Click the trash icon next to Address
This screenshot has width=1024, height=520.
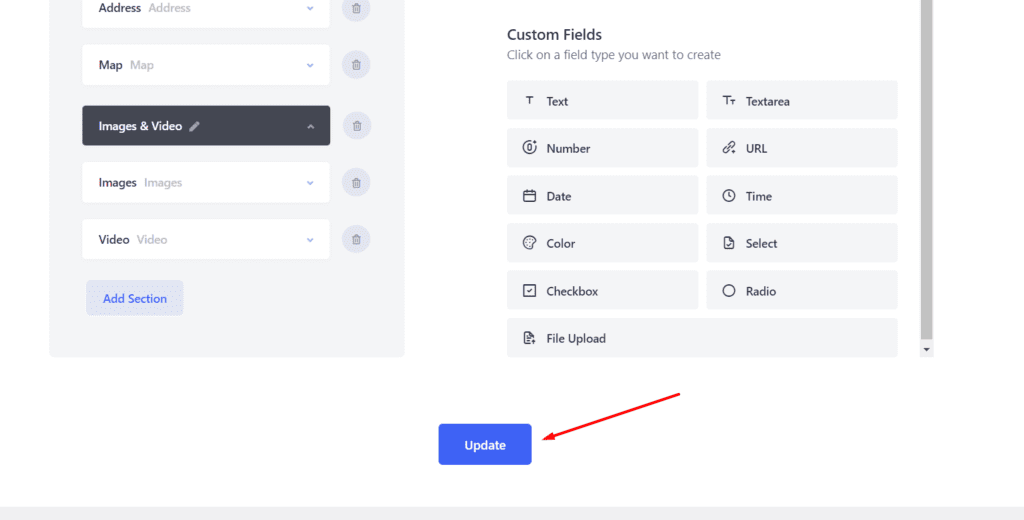356,9
